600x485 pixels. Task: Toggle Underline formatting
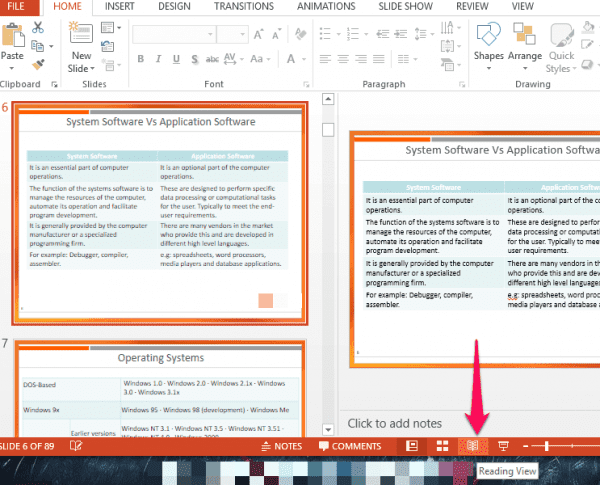point(176,59)
